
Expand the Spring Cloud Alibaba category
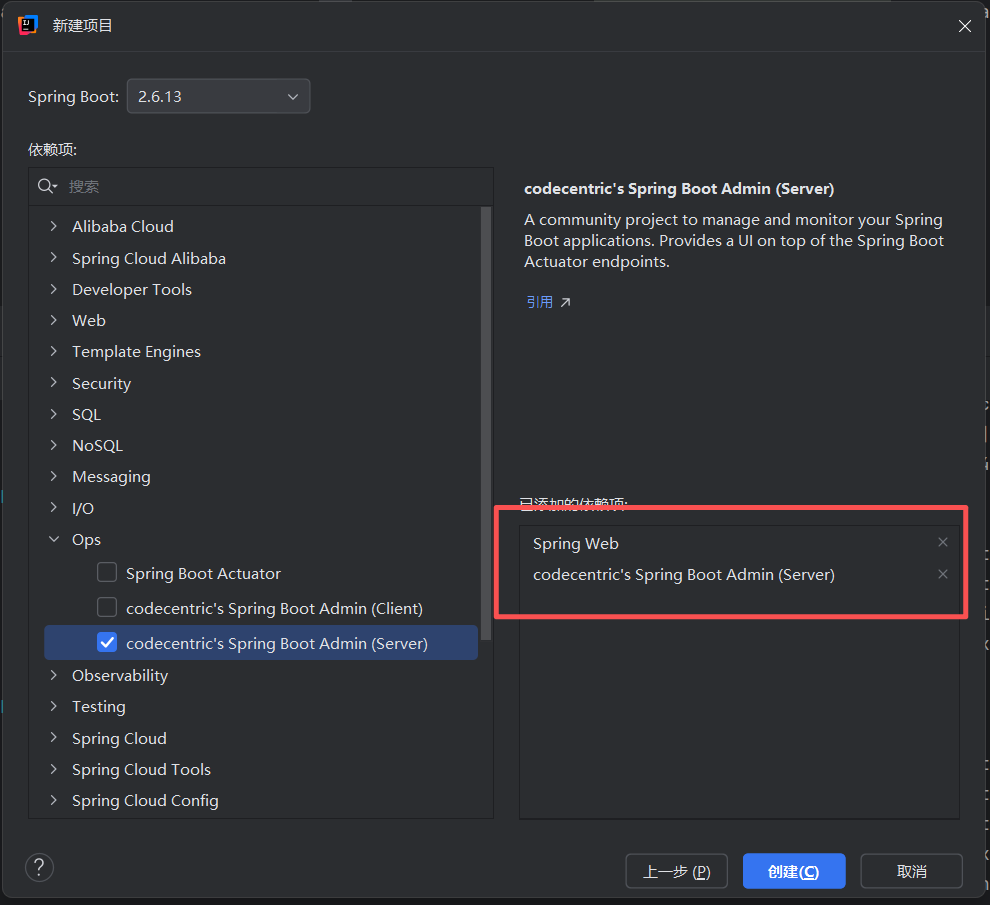point(54,258)
